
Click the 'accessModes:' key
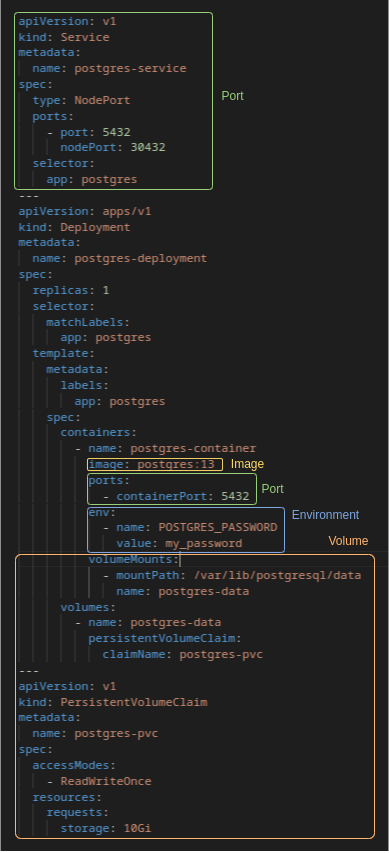[74, 765]
